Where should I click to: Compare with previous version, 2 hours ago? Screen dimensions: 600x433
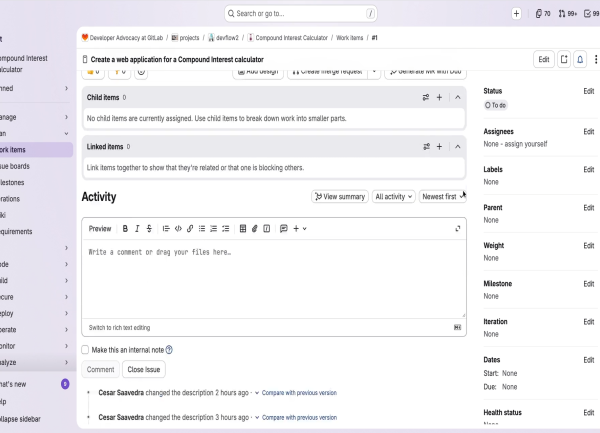pos(299,393)
